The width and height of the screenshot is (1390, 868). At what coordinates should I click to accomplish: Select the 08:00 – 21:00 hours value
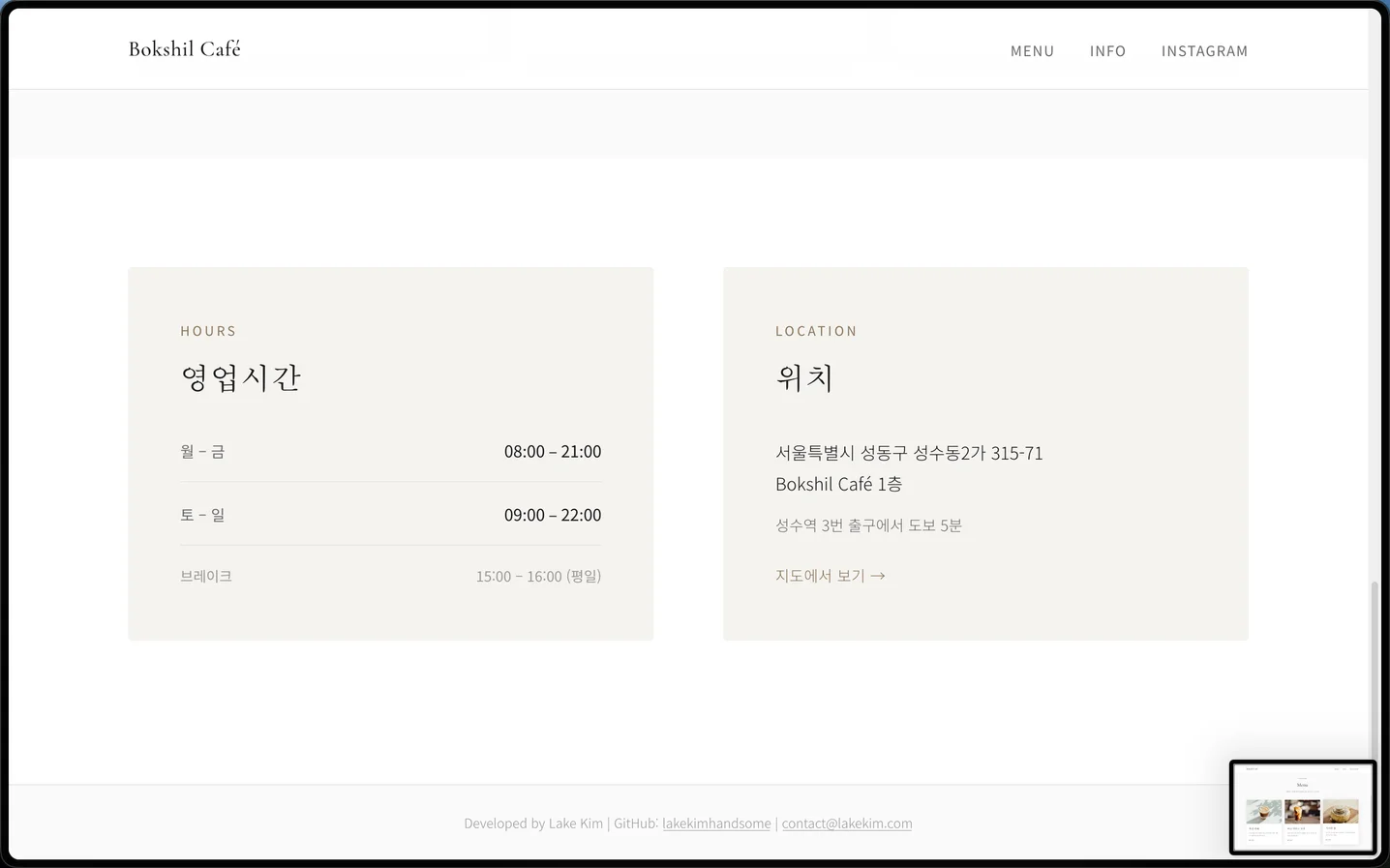[x=553, y=452]
